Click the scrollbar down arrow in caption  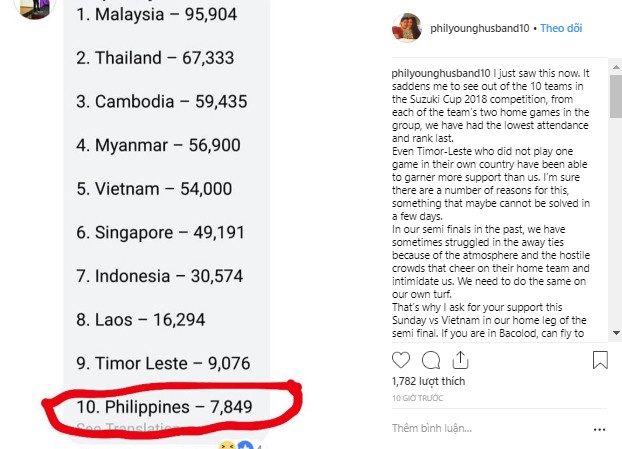click(616, 333)
